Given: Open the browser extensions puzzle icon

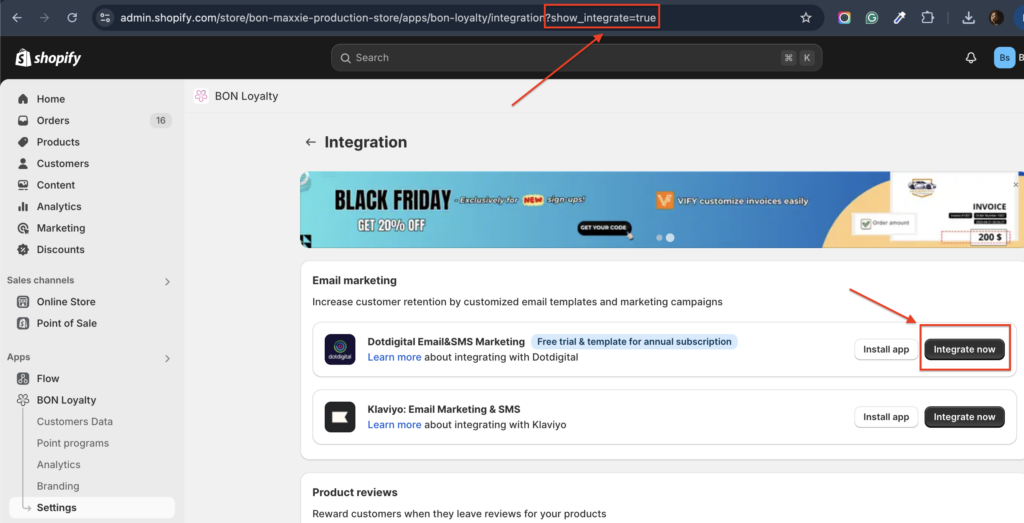Looking at the screenshot, I should click(927, 18).
